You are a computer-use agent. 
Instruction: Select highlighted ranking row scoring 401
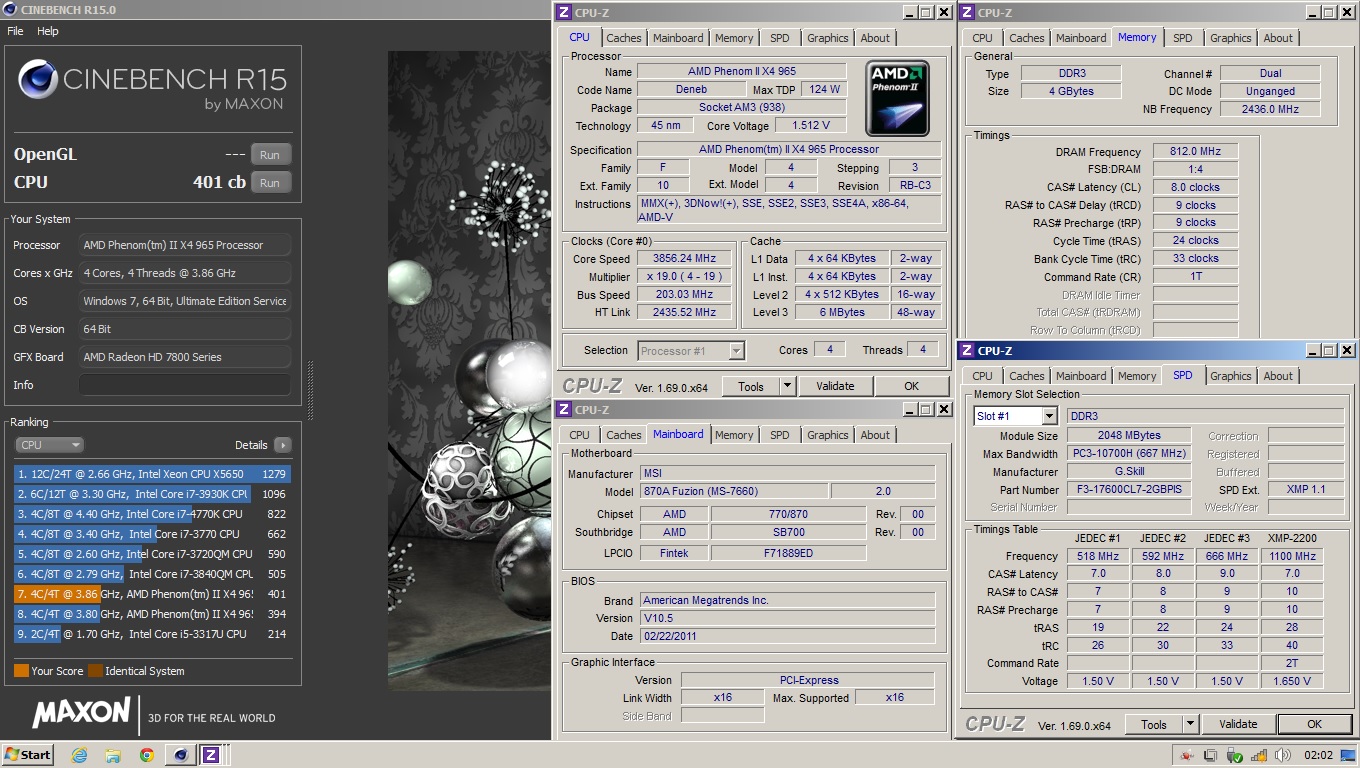(x=152, y=594)
